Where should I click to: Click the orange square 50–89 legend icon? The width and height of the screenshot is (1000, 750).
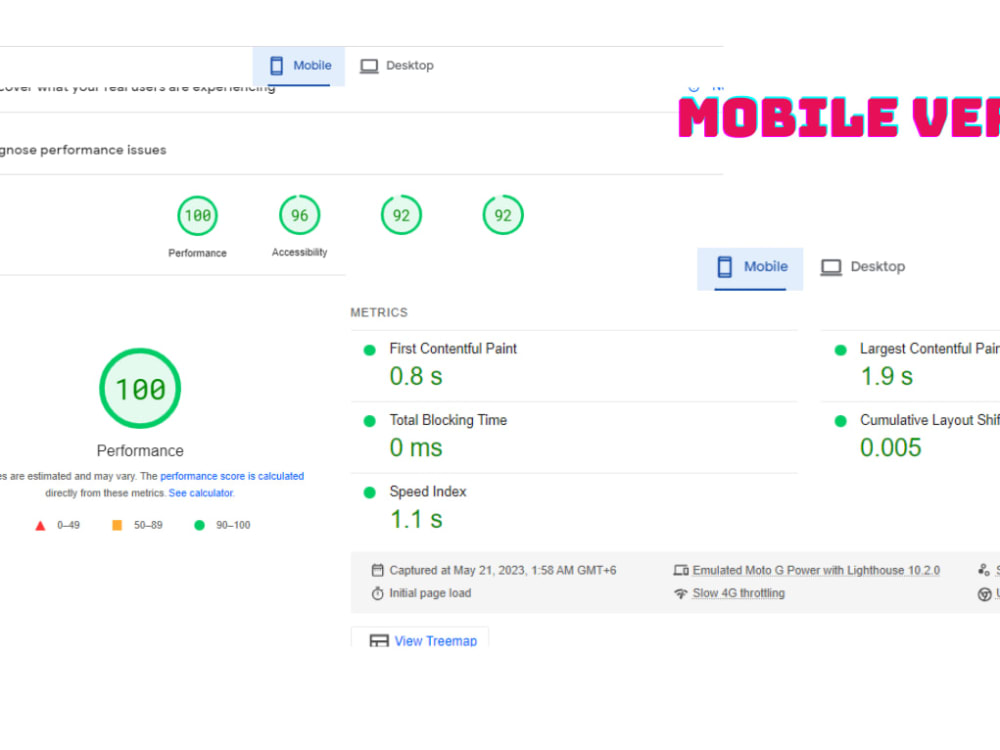[117, 525]
